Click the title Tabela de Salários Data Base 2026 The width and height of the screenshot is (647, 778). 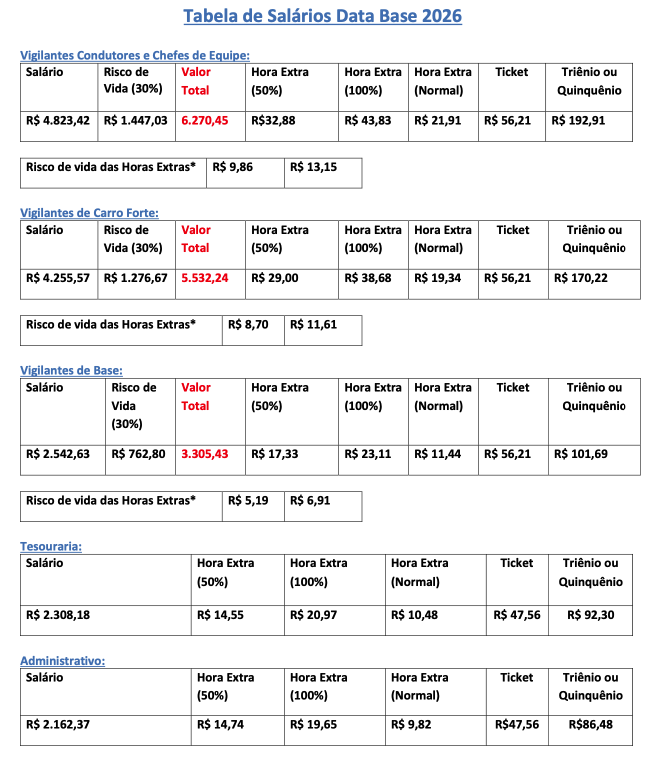323,16
